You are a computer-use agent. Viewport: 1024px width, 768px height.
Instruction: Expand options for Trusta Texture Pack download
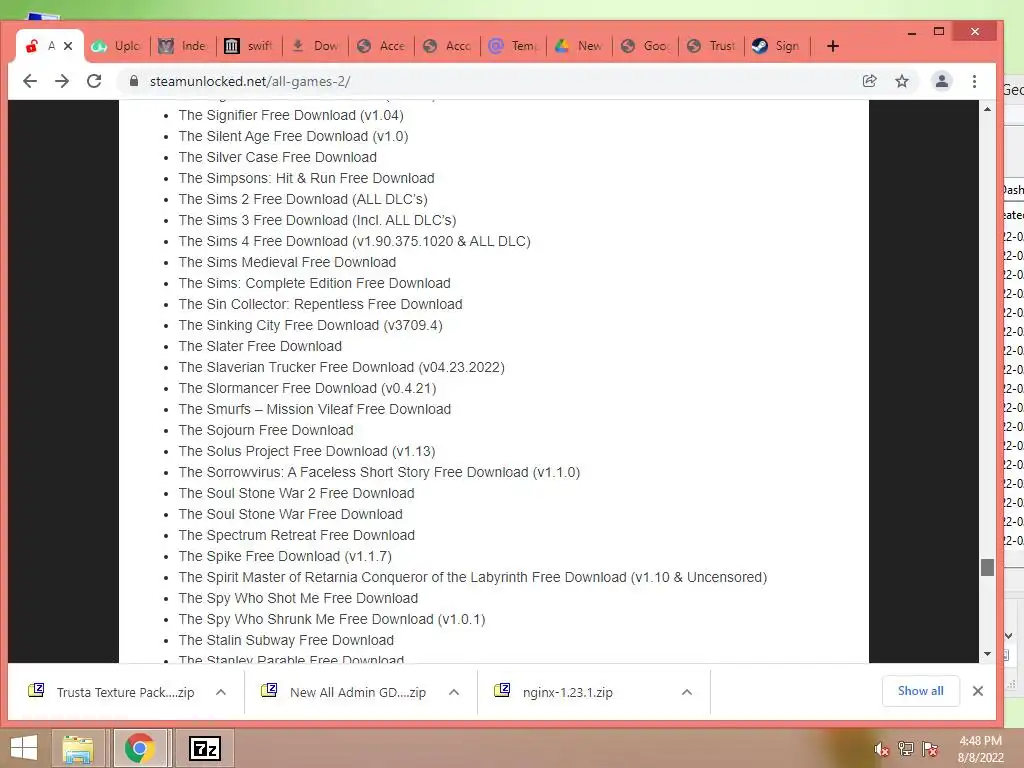[x=221, y=692]
